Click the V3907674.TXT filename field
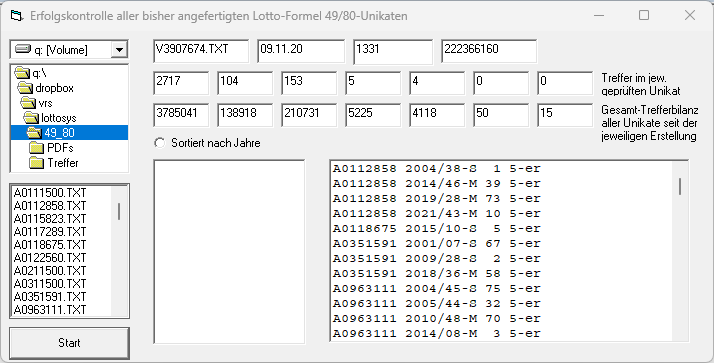This screenshot has width=714, height=363. tap(201, 51)
